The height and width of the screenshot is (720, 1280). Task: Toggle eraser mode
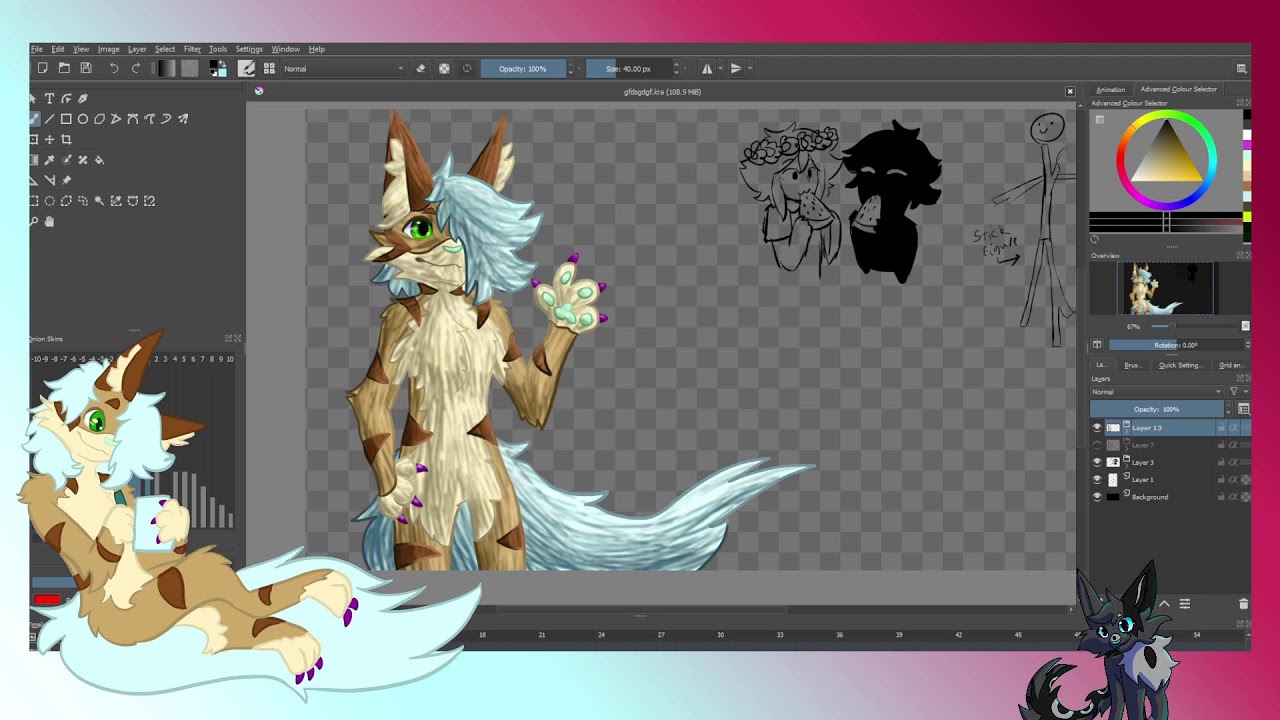tap(420, 68)
